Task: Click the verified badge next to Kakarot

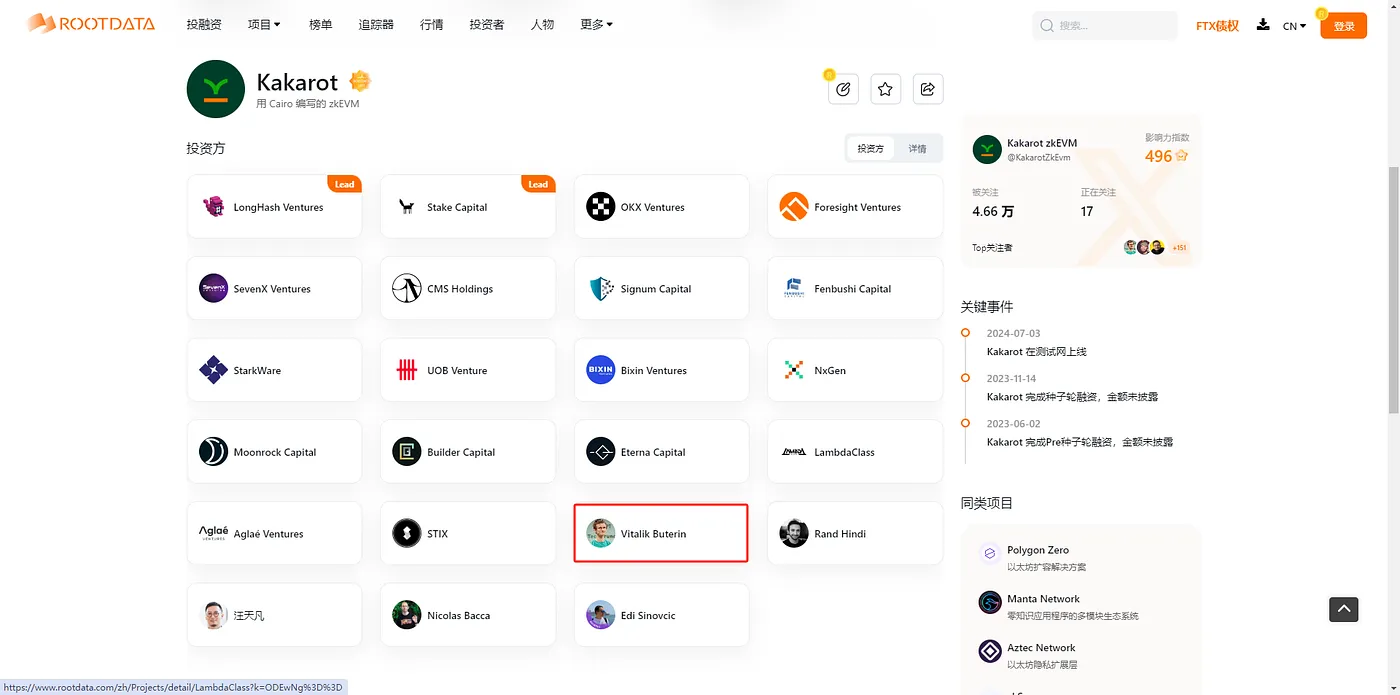Action: (360, 81)
